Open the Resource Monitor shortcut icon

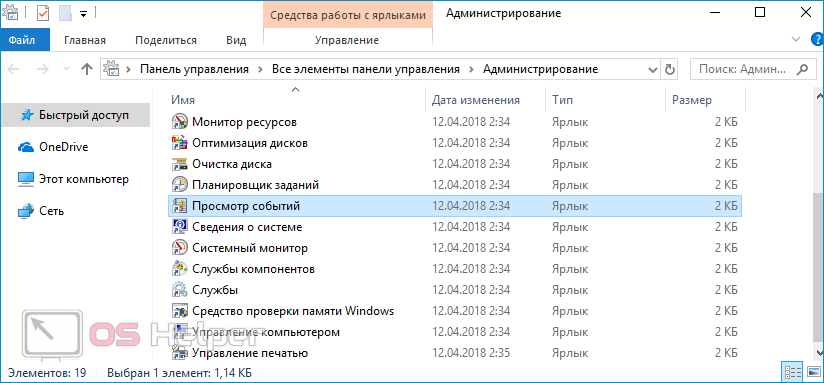180,122
